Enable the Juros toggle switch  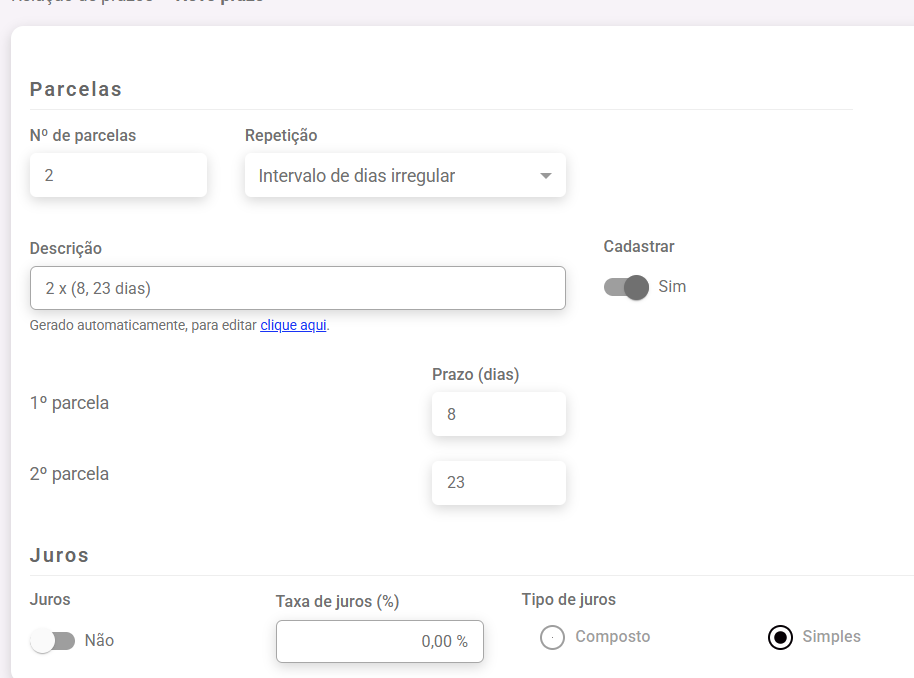tap(52, 641)
